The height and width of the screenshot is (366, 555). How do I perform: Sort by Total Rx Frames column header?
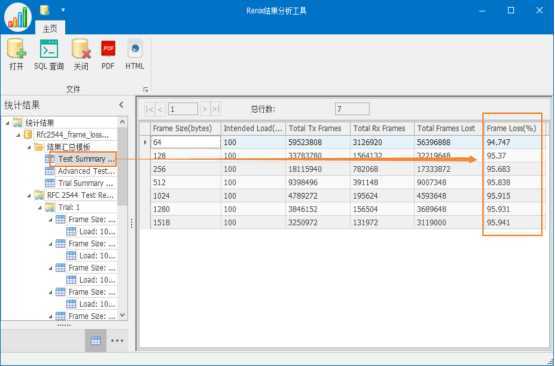click(382, 128)
